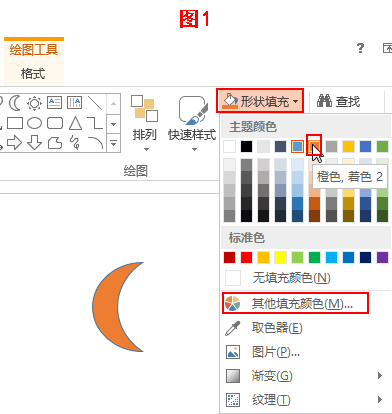
Task: Click the color wheel icon beside 其他填充颜色
Action: click(x=232, y=303)
